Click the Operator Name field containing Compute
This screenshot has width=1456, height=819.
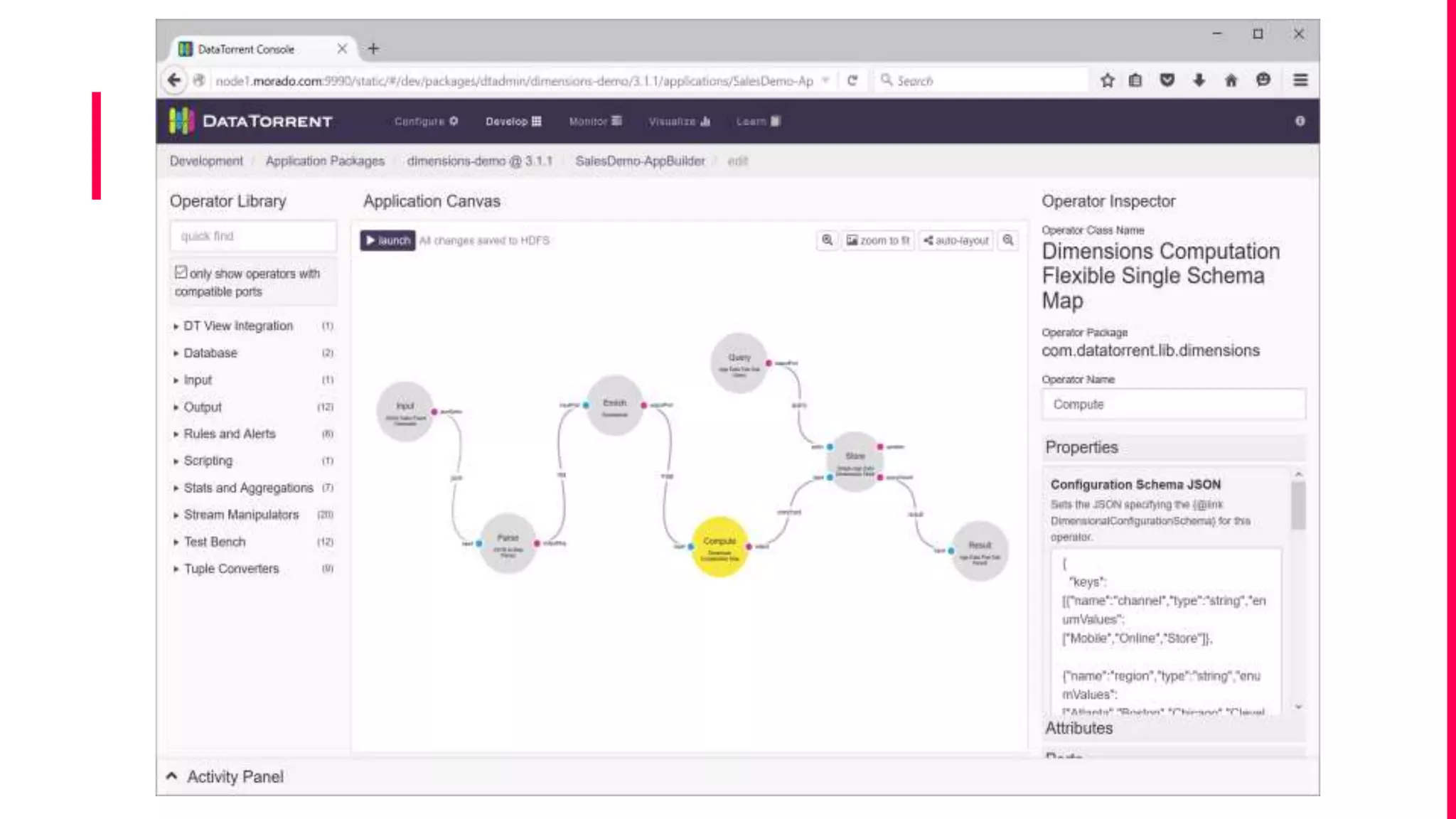point(1174,404)
